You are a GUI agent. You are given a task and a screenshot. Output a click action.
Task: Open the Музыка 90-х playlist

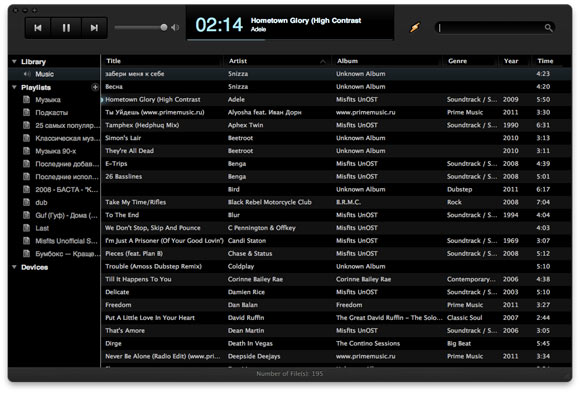(54, 151)
